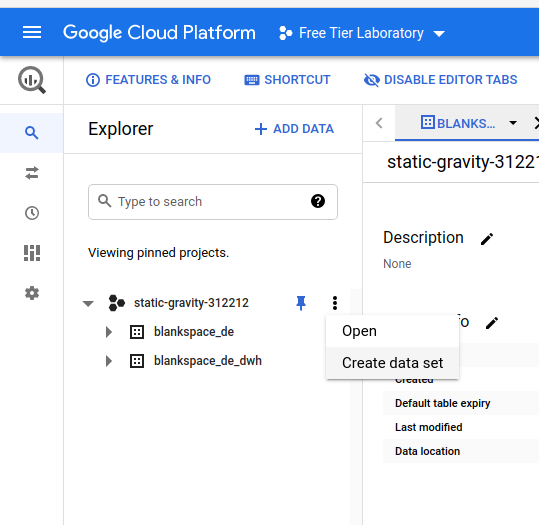Screen dimensions: 539x525
Task: Click the Default table expiry row
Action: (461, 403)
